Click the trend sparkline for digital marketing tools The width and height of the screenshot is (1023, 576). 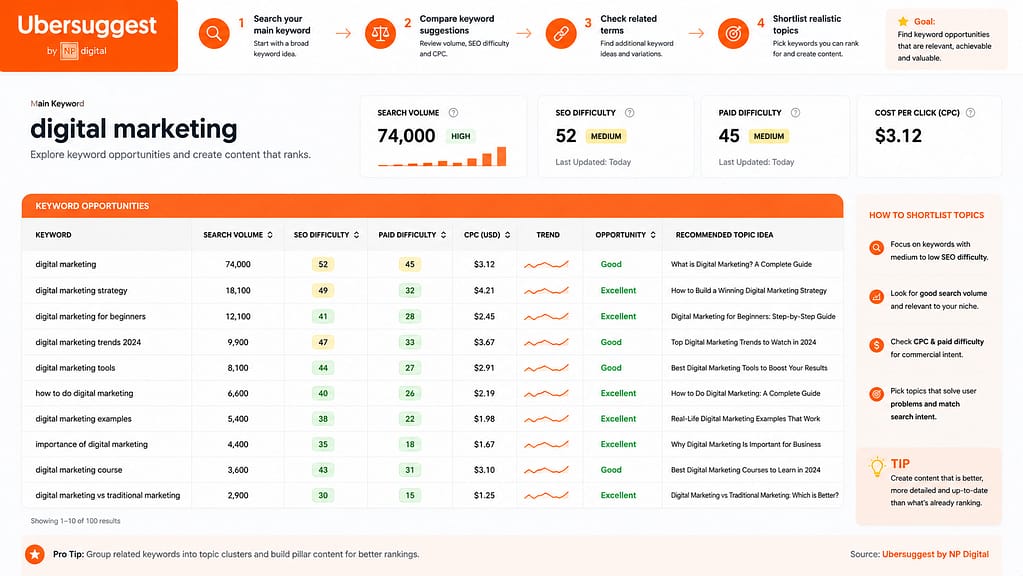[x=546, y=368]
